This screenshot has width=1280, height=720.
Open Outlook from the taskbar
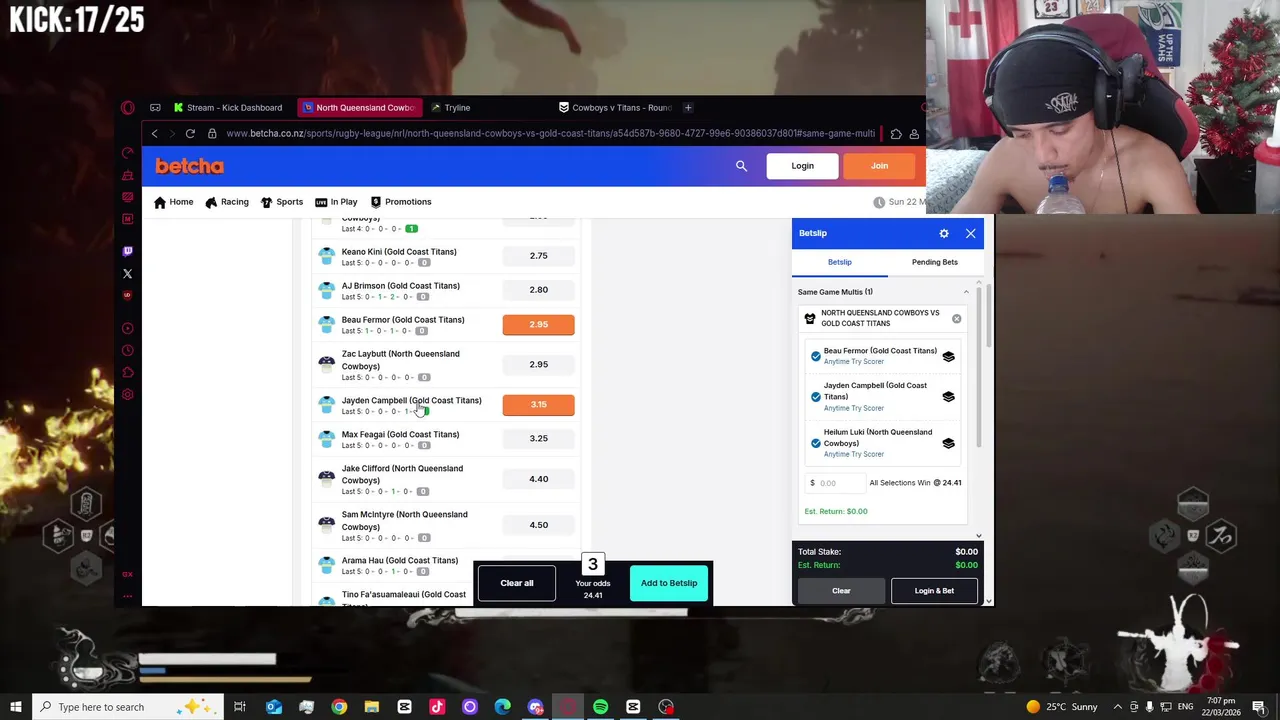(x=273, y=707)
